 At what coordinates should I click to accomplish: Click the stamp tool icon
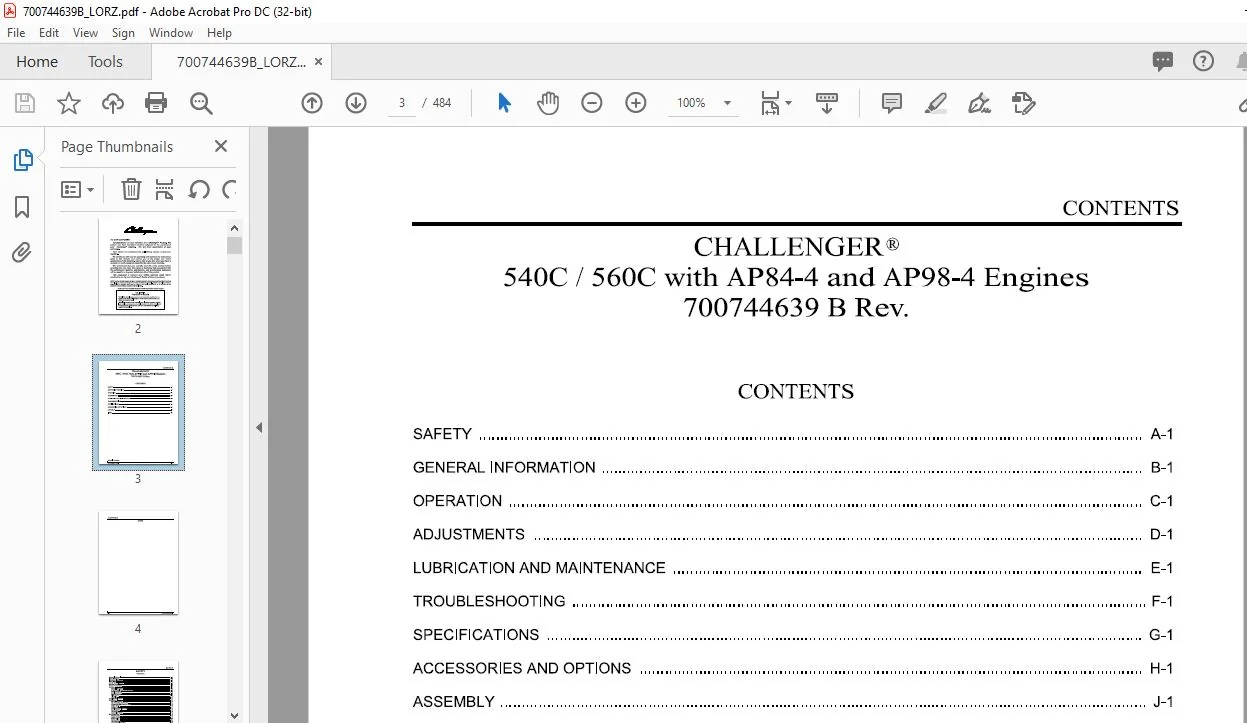click(x=1023, y=103)
